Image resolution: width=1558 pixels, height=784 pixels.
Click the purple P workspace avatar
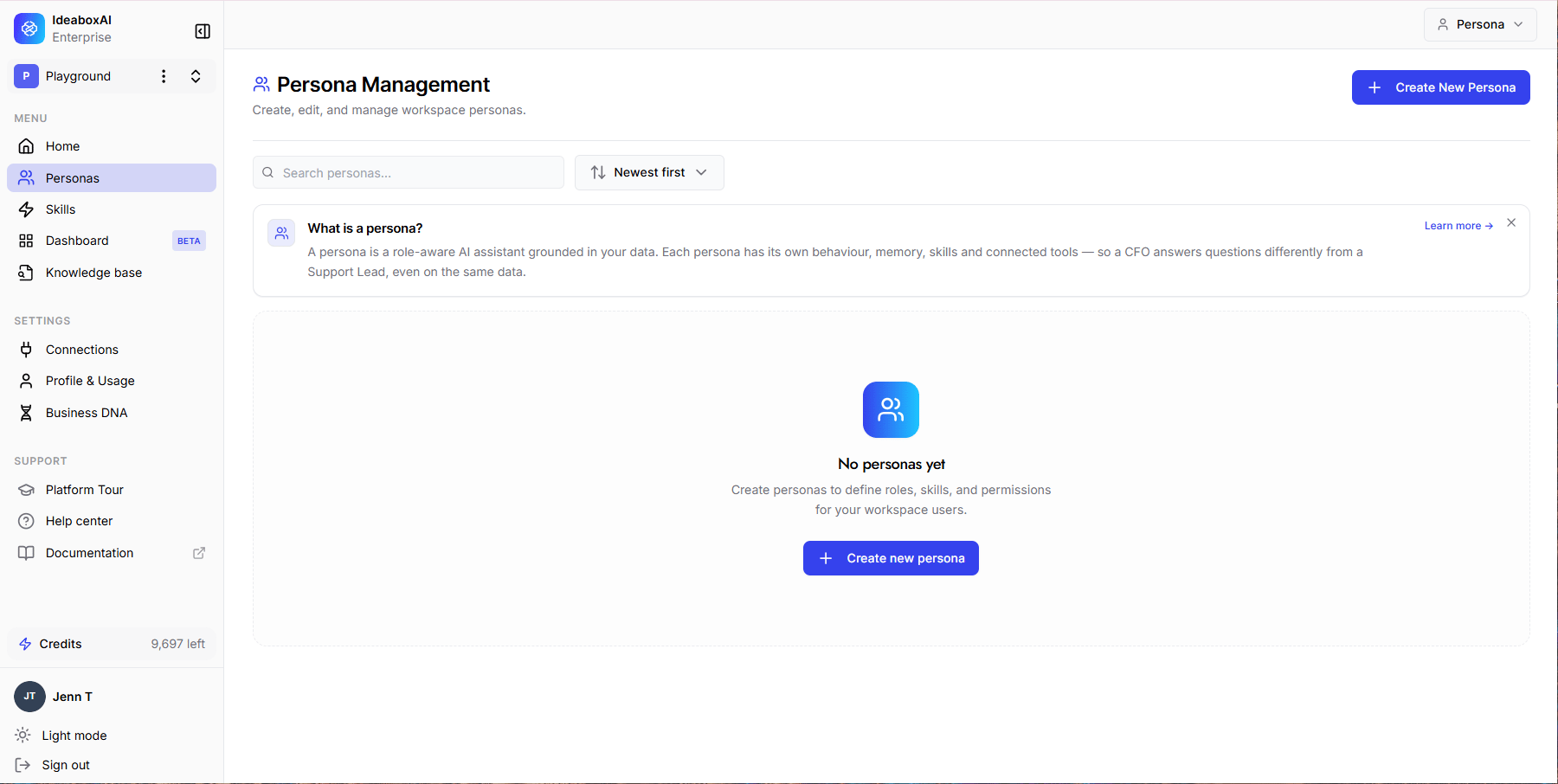[x=26, y=76]
